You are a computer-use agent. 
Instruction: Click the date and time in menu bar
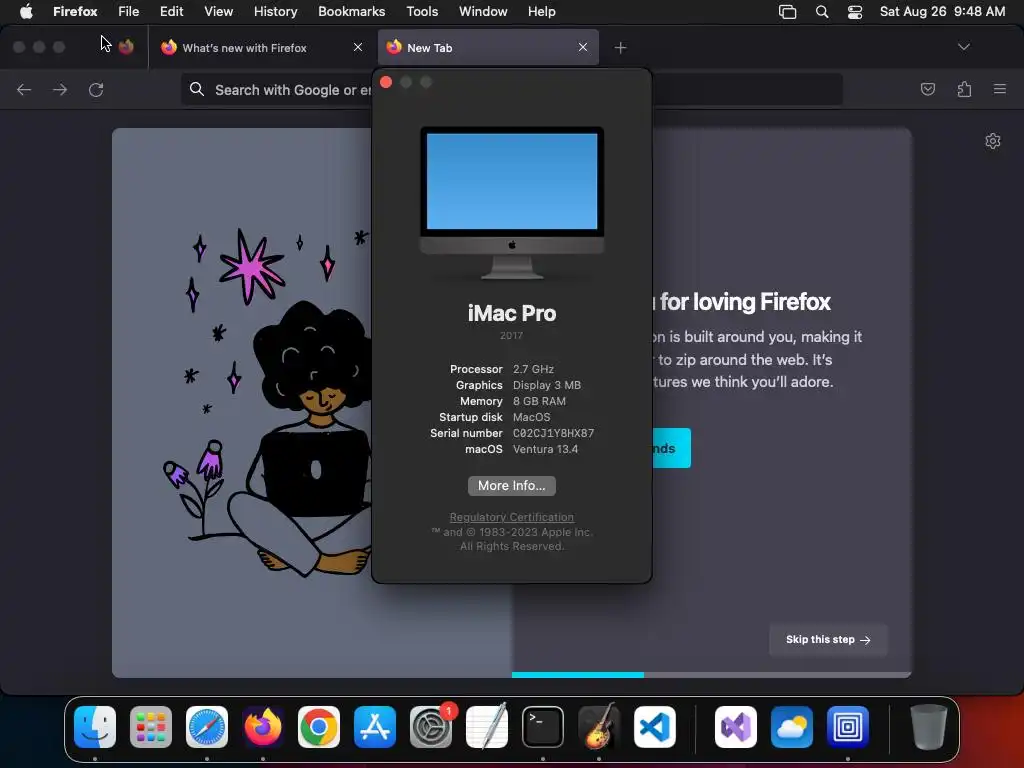[942, 12]
